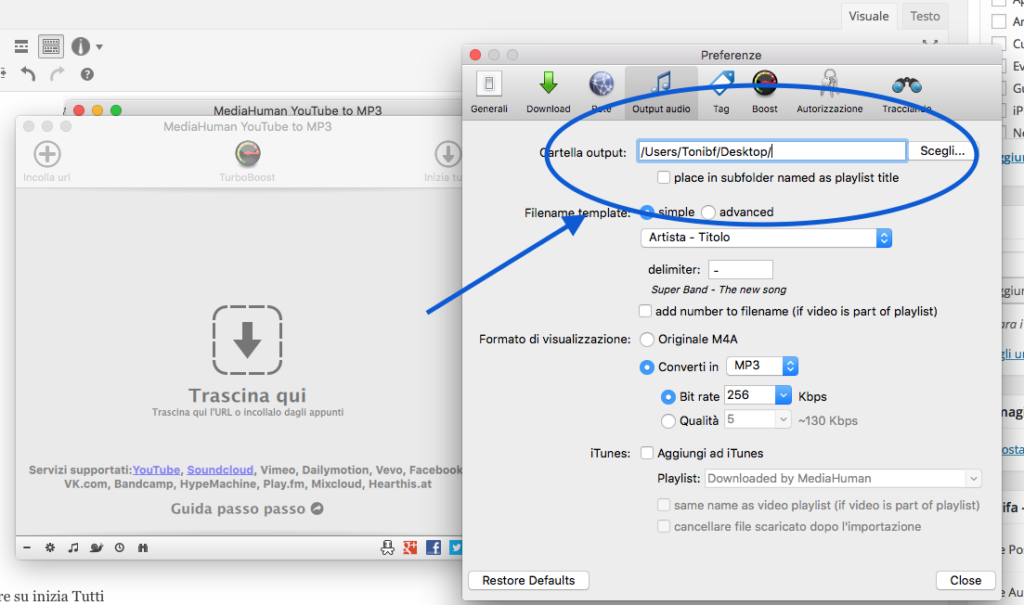Screen dimensions: 1024x605
Task: Open the Soundcloud supported service link
Action: (220, 470)
